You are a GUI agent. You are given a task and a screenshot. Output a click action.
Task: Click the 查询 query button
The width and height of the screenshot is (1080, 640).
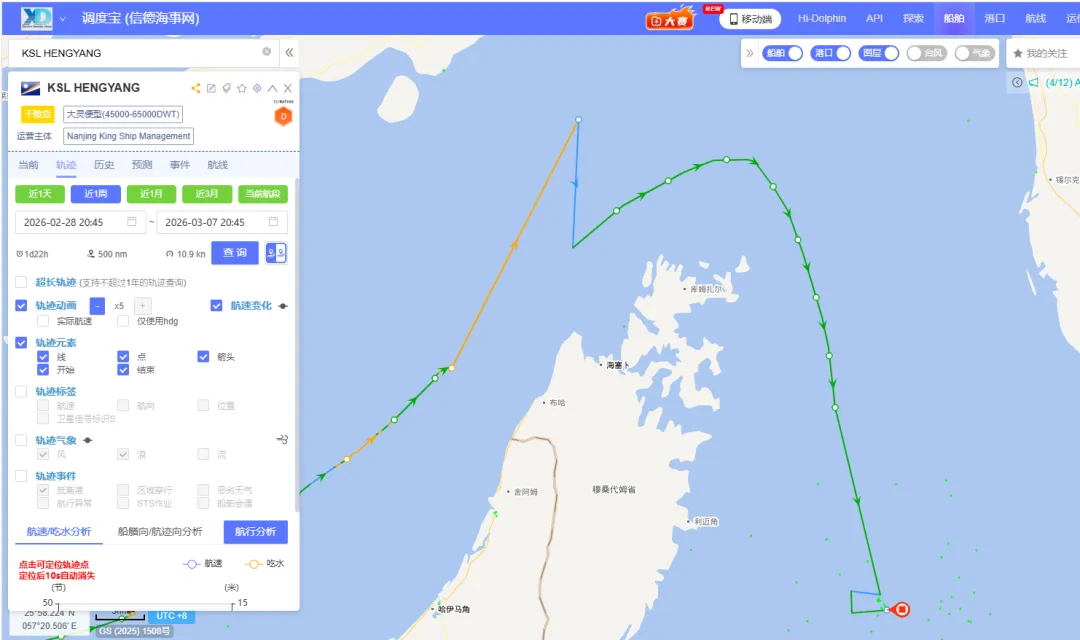pyautogui.click(x=235, y=253)
